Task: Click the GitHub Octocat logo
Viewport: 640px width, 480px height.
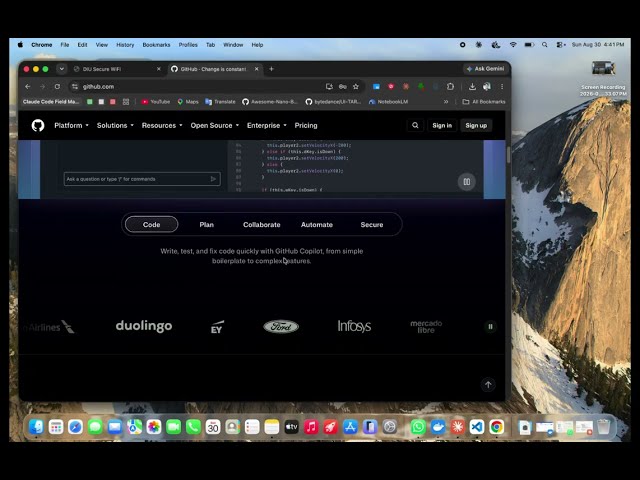Action: point(38,125)
